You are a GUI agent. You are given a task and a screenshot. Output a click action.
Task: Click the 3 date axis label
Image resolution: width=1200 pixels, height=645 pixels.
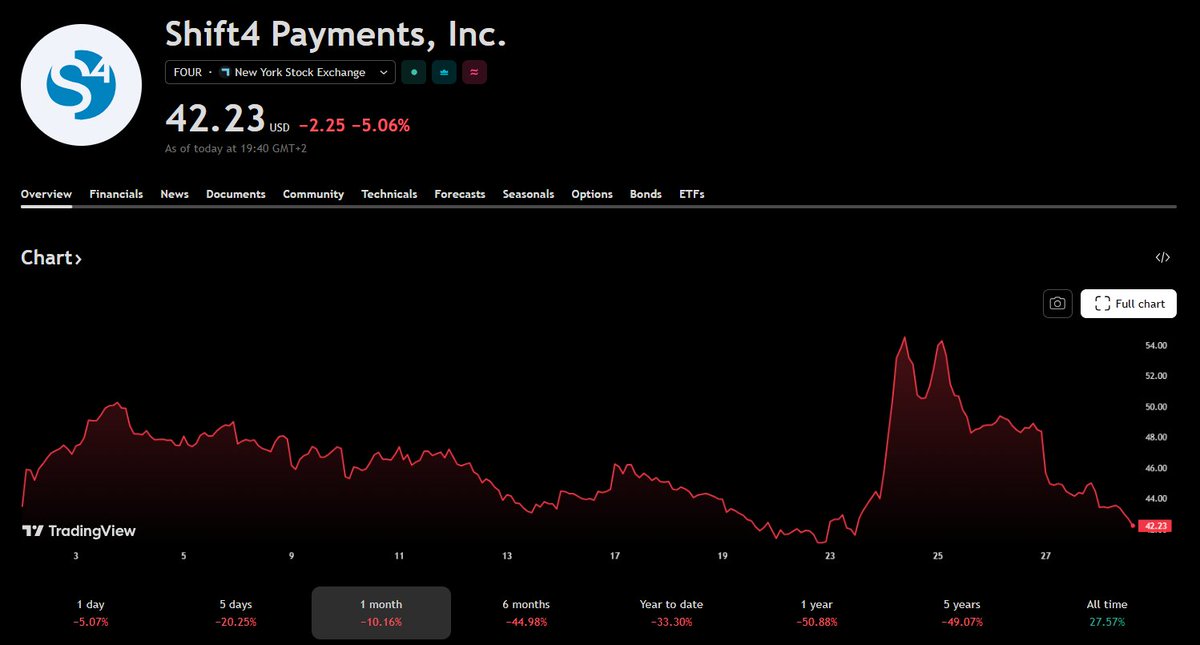76,556
